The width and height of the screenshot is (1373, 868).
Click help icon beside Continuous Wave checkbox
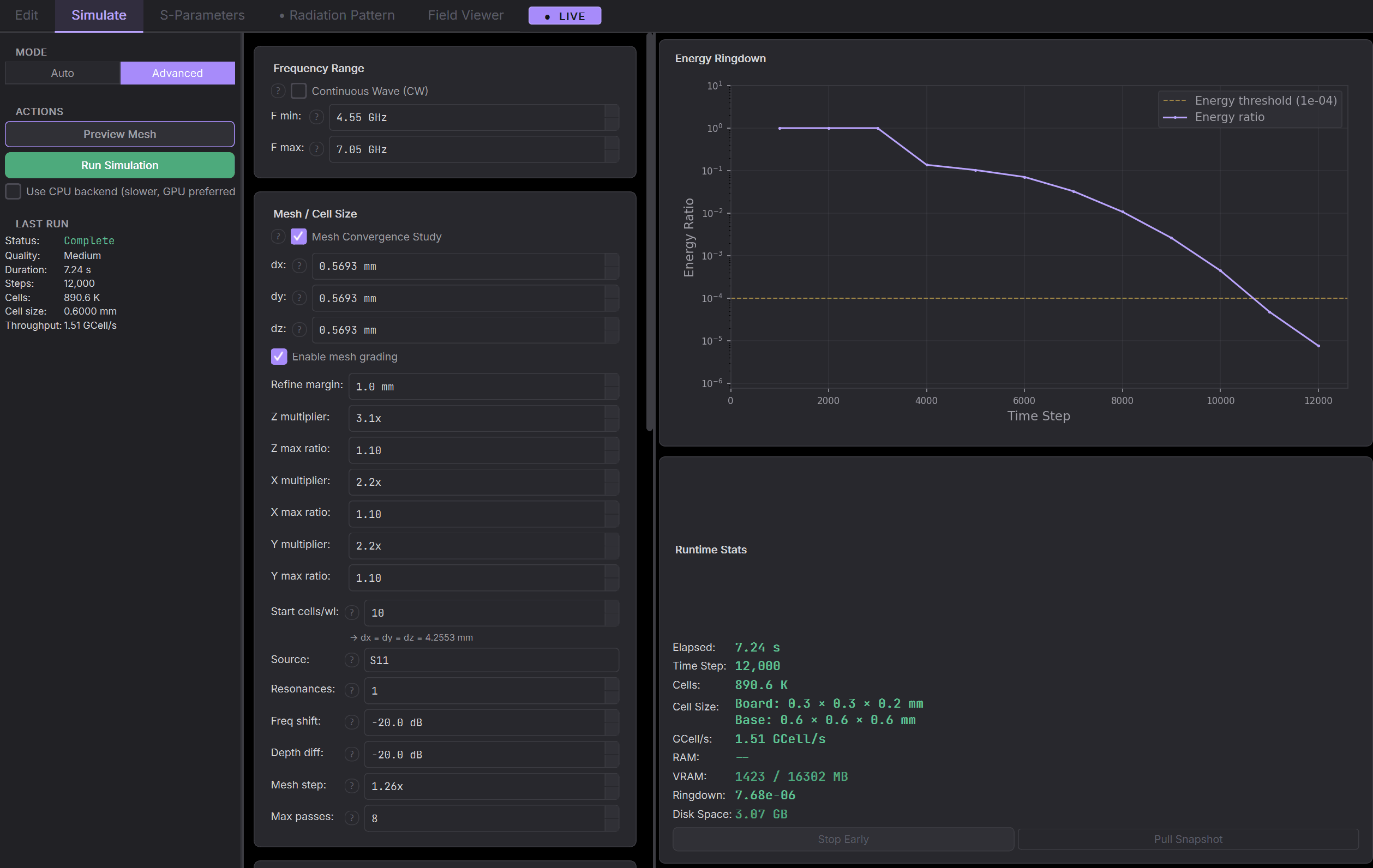(278, 91)
